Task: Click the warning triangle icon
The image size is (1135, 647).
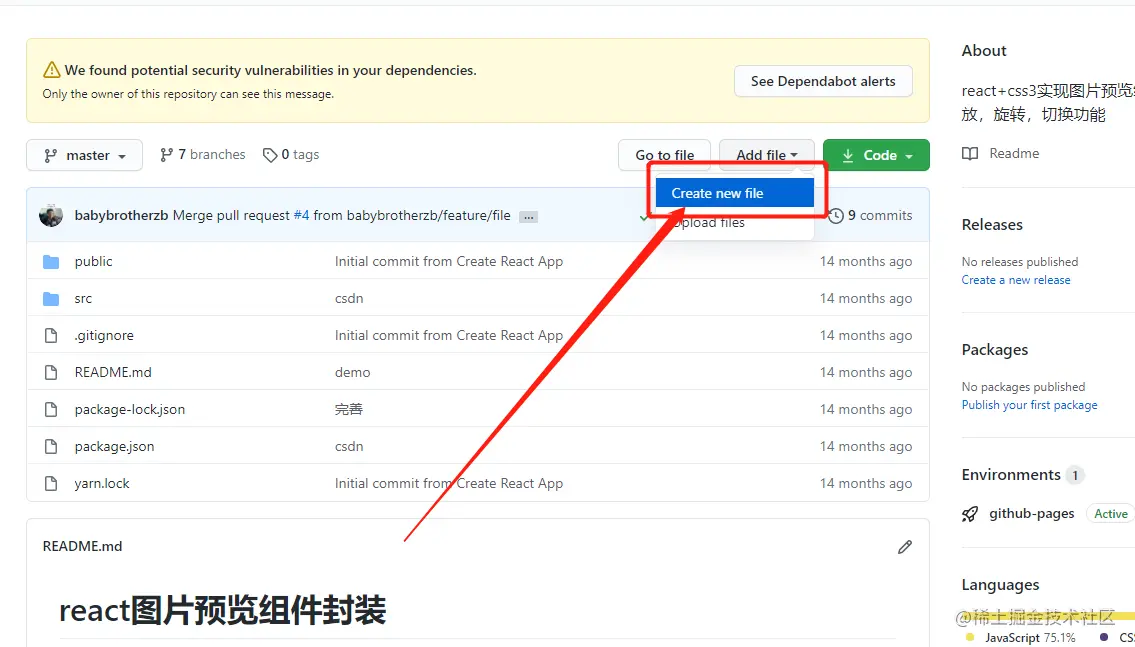Action: coord(51,70)
